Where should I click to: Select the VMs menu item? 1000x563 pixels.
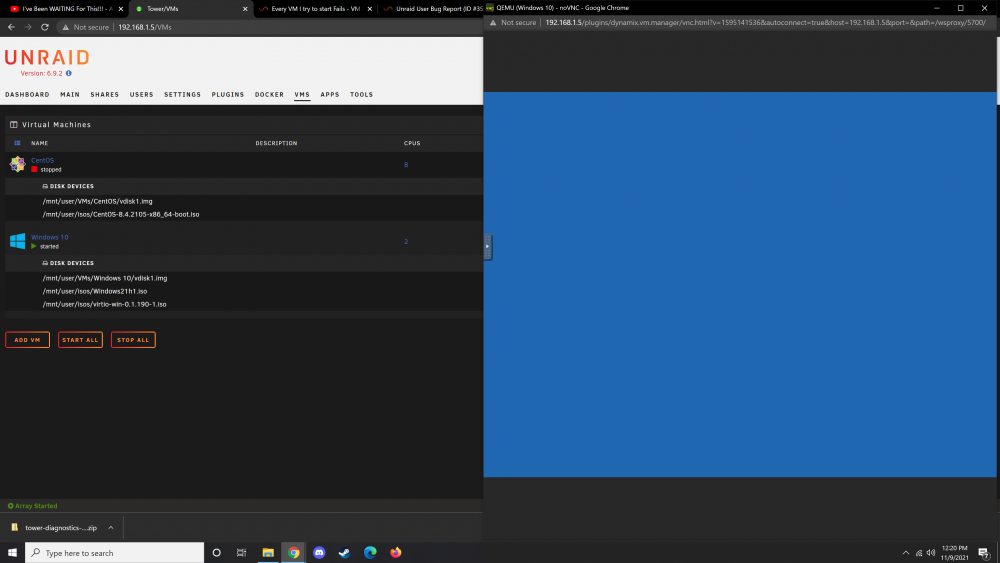tap(302, 94)
